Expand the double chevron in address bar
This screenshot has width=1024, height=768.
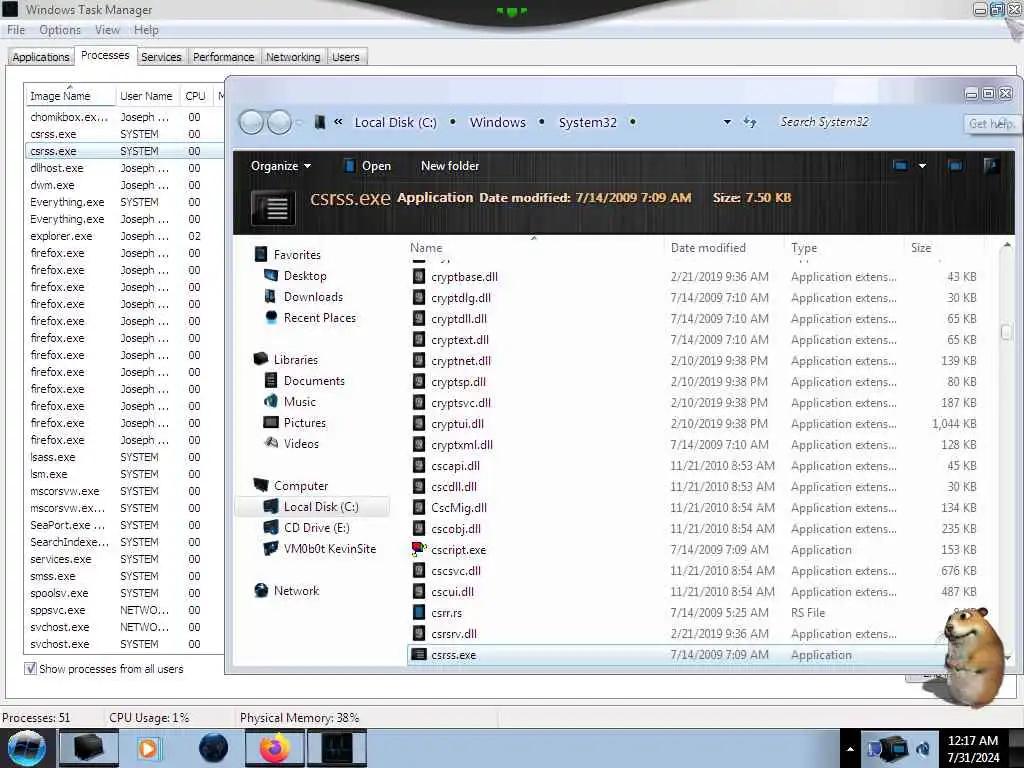(338, 121)
